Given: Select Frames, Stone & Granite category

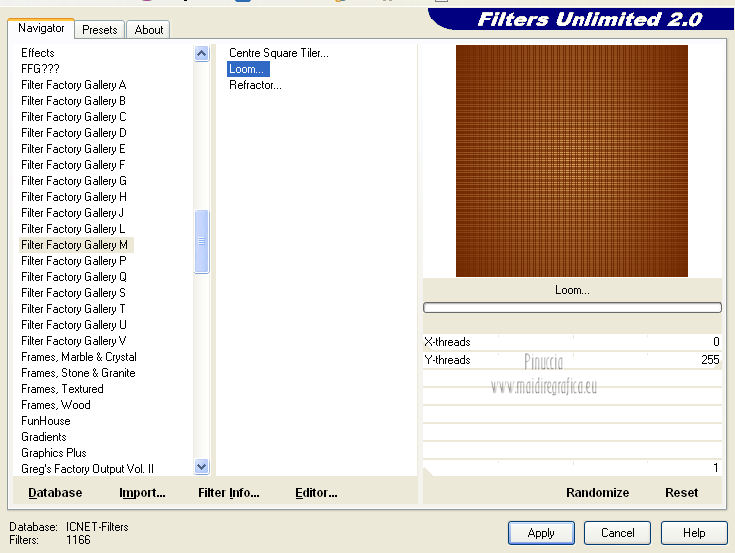Looking at the screenshot, I should pos(78,373).
